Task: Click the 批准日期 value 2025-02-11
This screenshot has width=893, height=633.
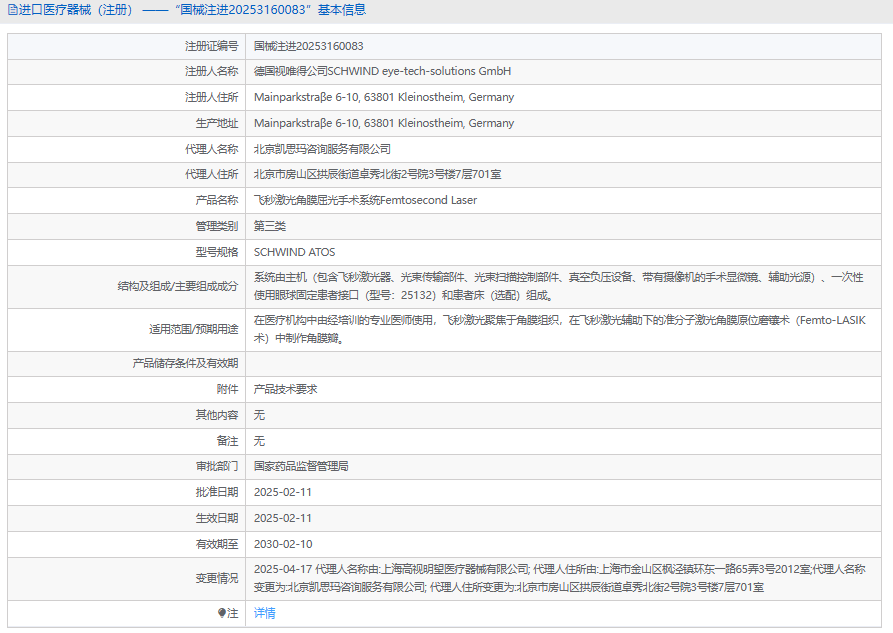Action: (283, 492)
